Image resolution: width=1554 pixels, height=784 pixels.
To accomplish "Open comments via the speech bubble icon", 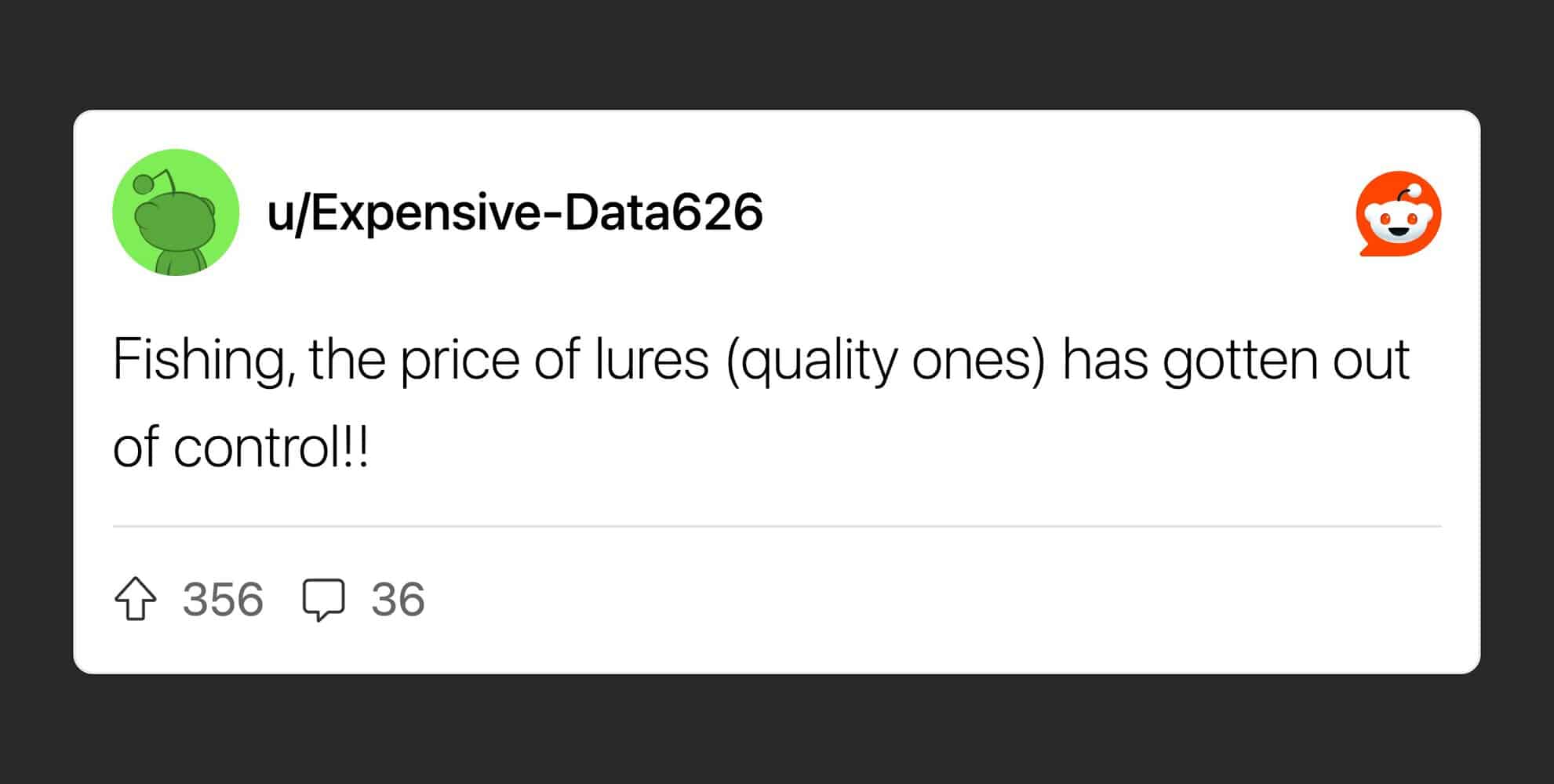I will click(x=323, y=601).
